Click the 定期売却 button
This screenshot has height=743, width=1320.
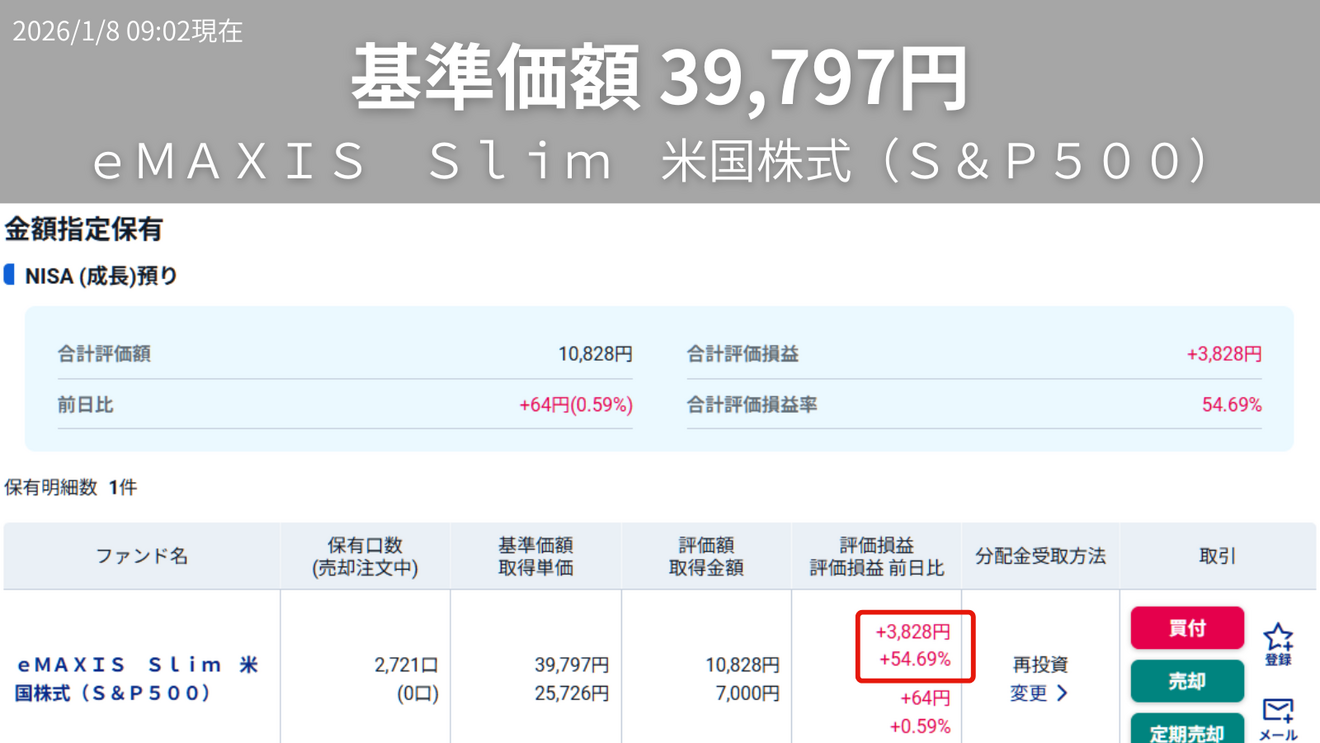tap(1187, 730)
